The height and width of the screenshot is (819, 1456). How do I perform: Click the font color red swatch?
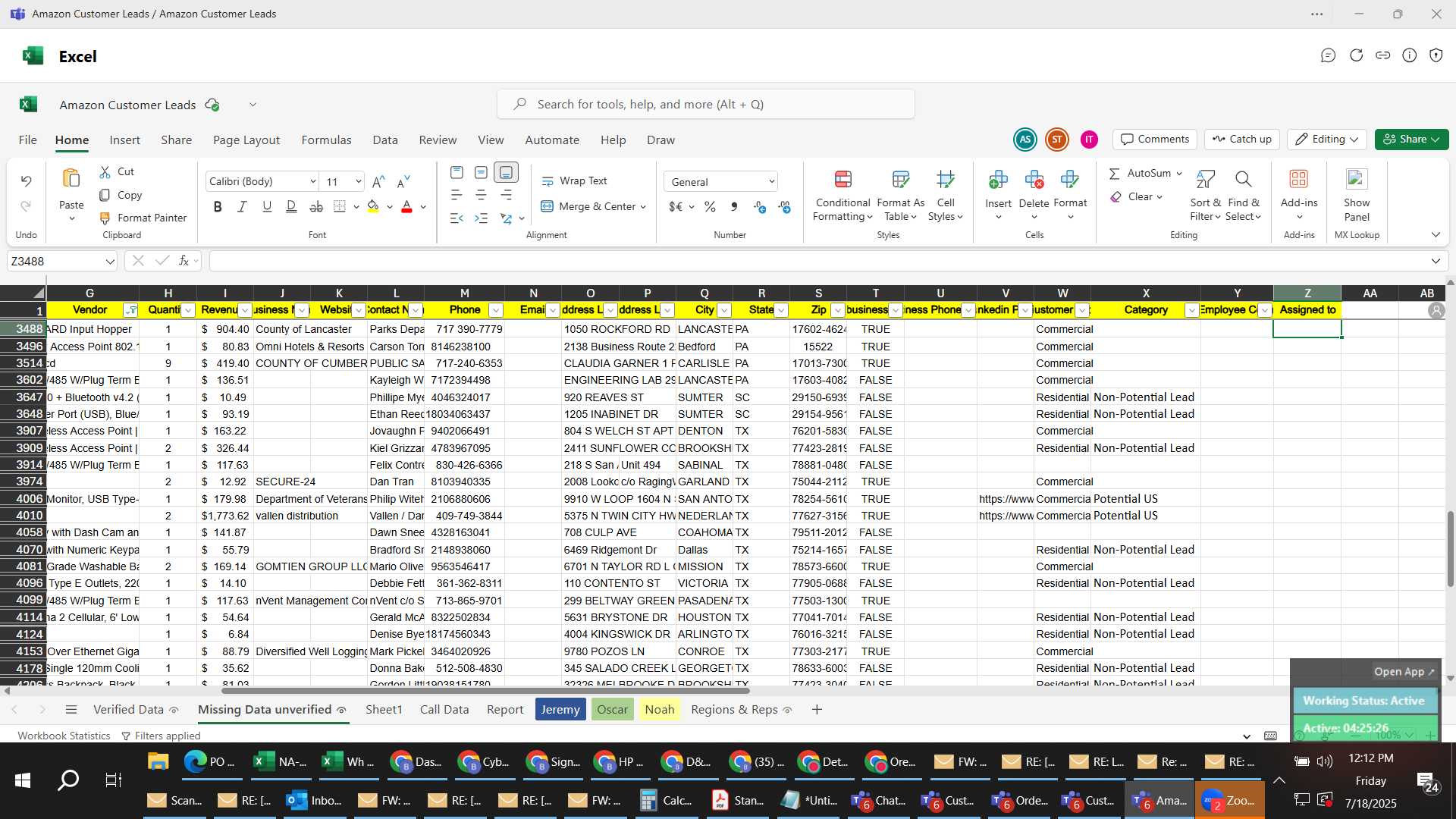pos(406,206)
